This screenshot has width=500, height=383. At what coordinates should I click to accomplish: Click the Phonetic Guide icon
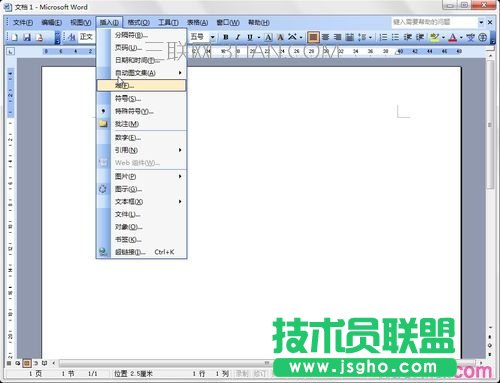pyautogui.click(x=470, y=37)
